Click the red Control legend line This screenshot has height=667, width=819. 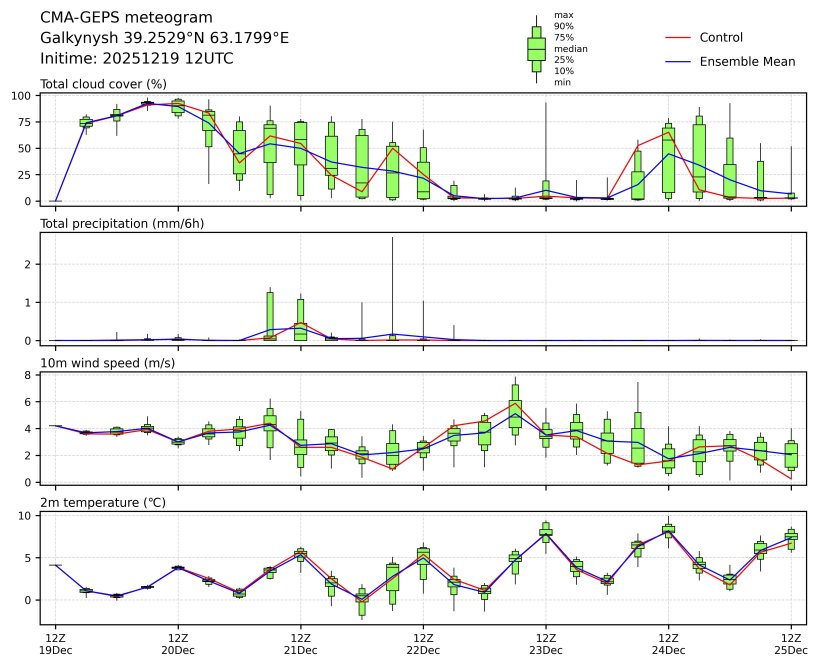(678, 38)
